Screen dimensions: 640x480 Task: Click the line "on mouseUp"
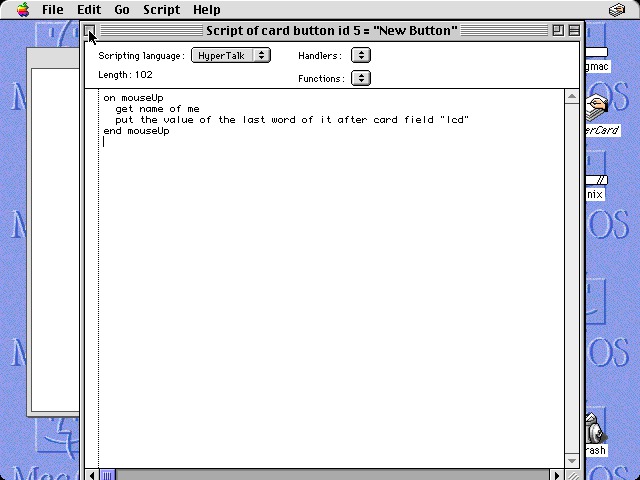pyautogui.click(x=133, y=98)
